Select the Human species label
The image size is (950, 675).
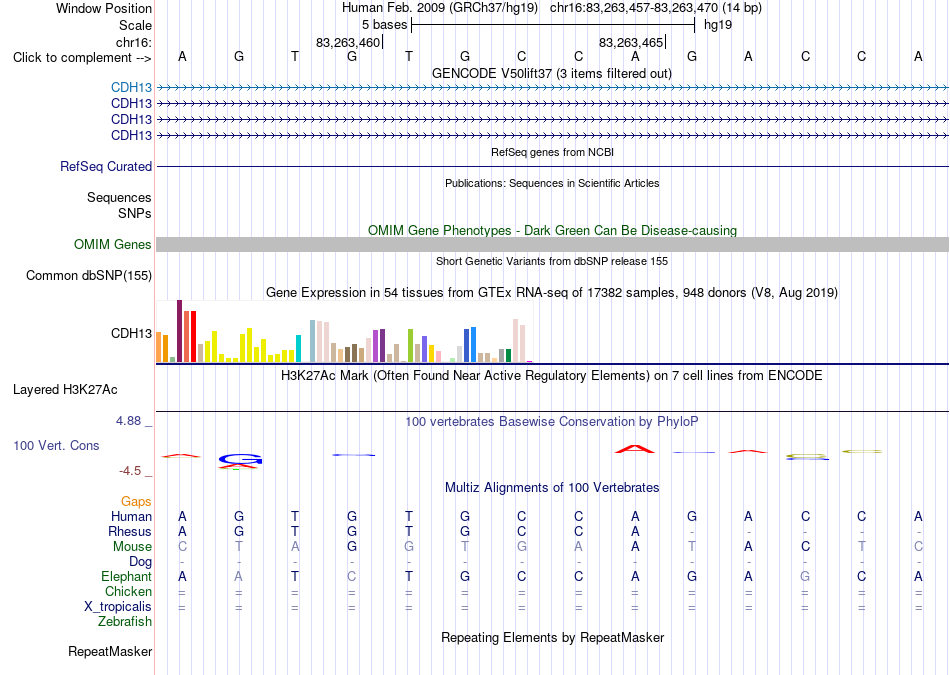(131, 517)
